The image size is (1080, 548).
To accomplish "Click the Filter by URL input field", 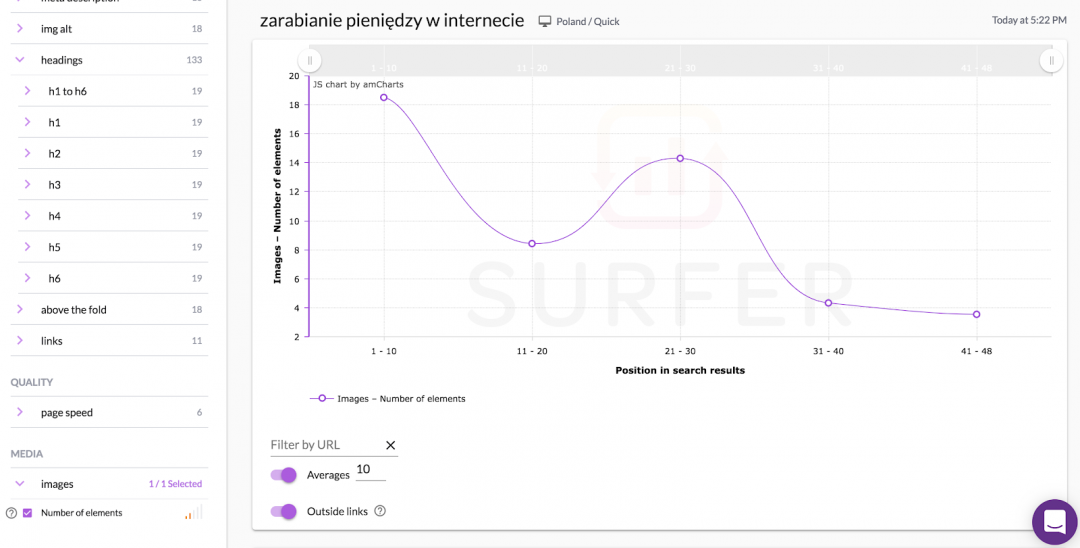I will [x=324, y=445].
